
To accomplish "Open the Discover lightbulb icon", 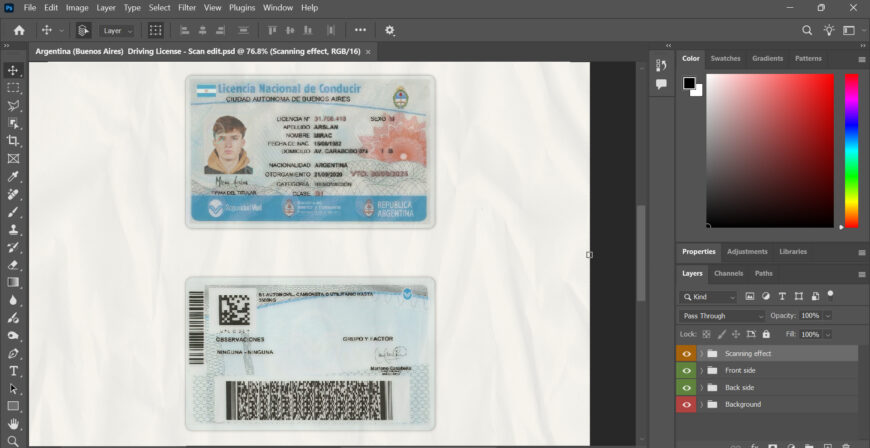I will tap(829, 31).
